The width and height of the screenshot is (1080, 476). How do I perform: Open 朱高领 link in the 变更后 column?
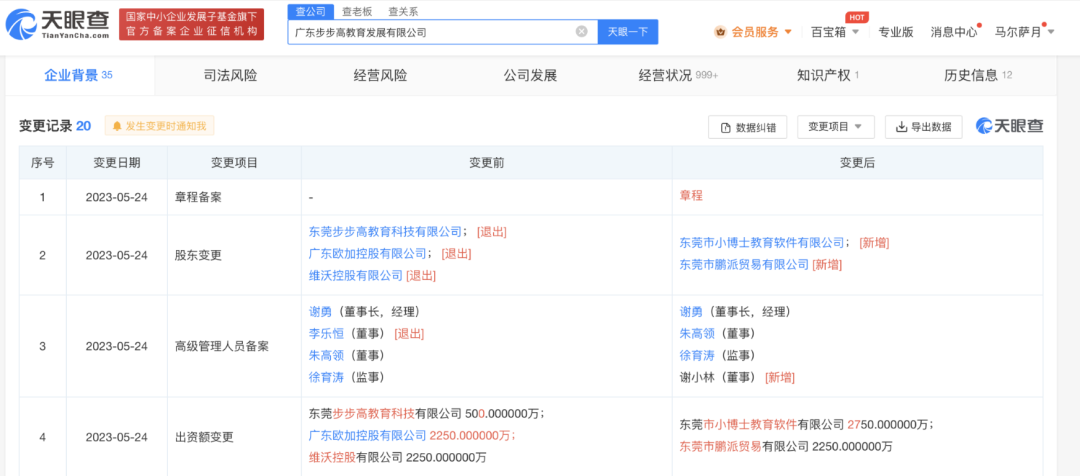[698, 333]
